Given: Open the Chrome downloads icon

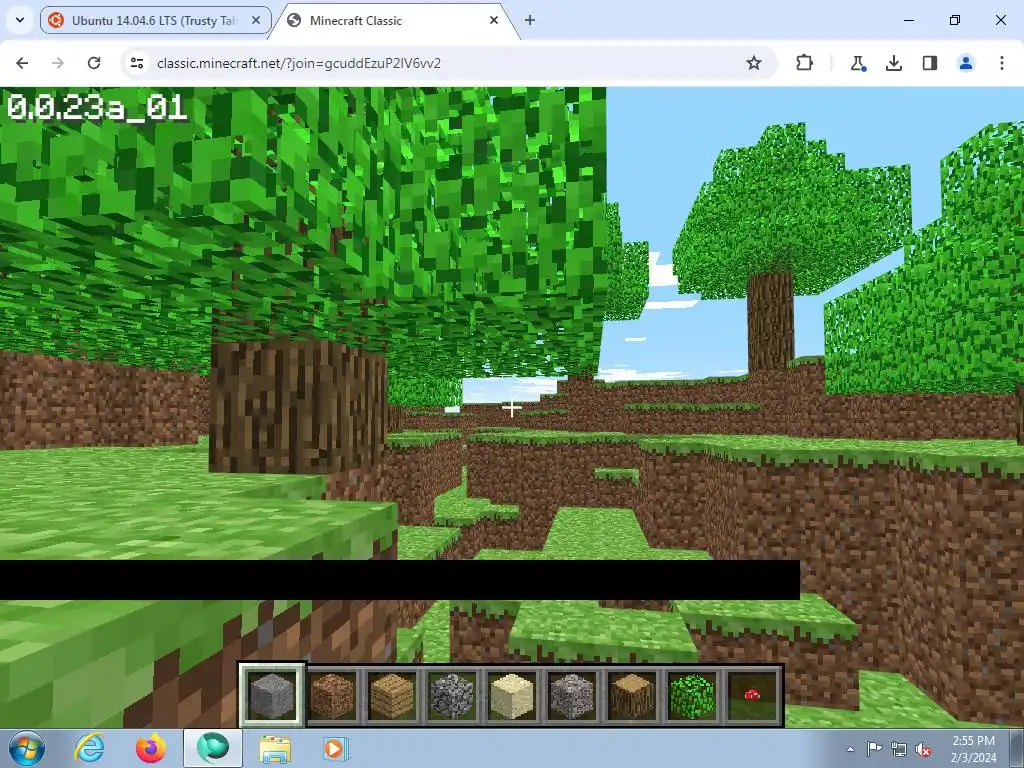Looking at the screenshot, I should (893, 63).
